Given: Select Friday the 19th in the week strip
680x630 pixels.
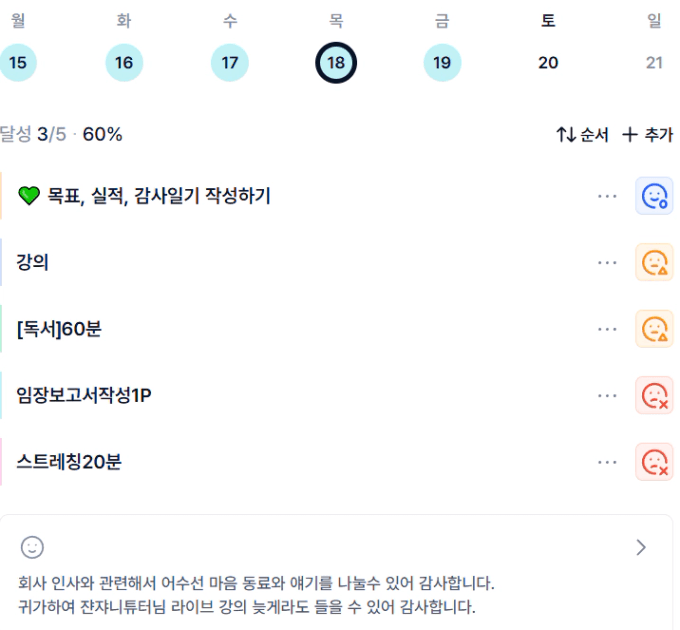Looking at the screenshot, I should pos(442,63).
